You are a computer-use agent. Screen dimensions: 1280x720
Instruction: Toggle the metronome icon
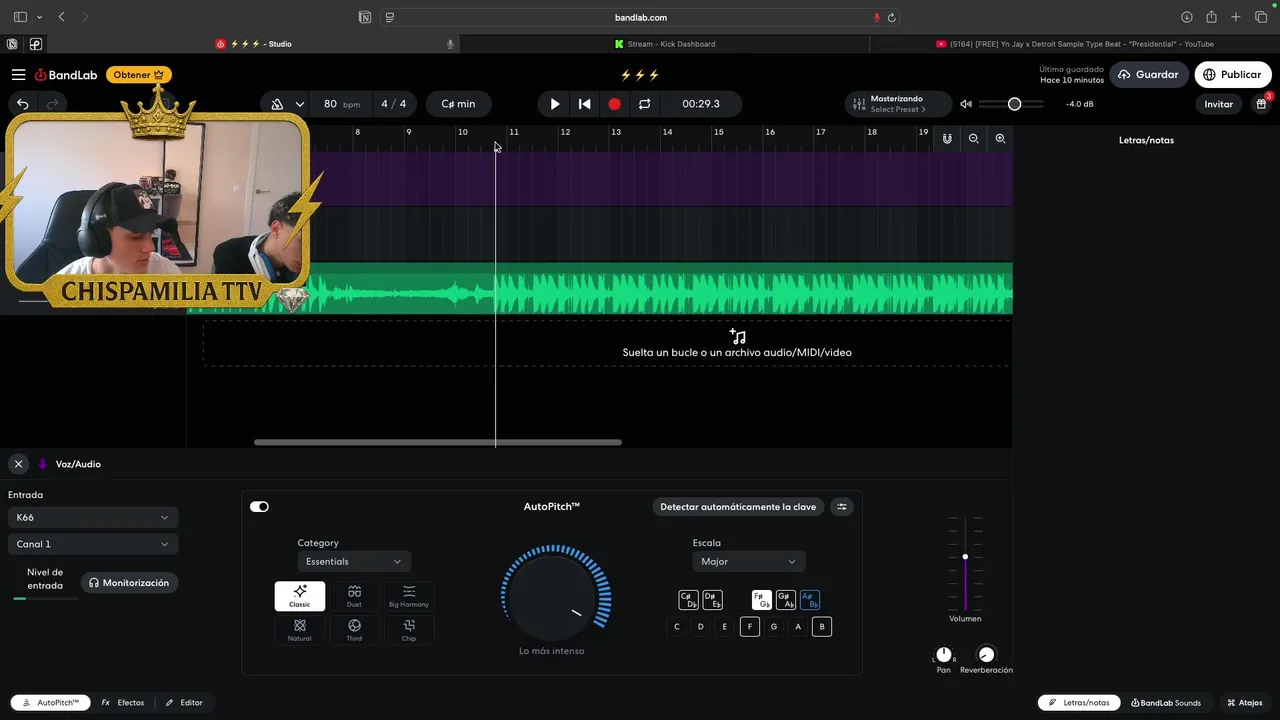click(x=277, y=104)
